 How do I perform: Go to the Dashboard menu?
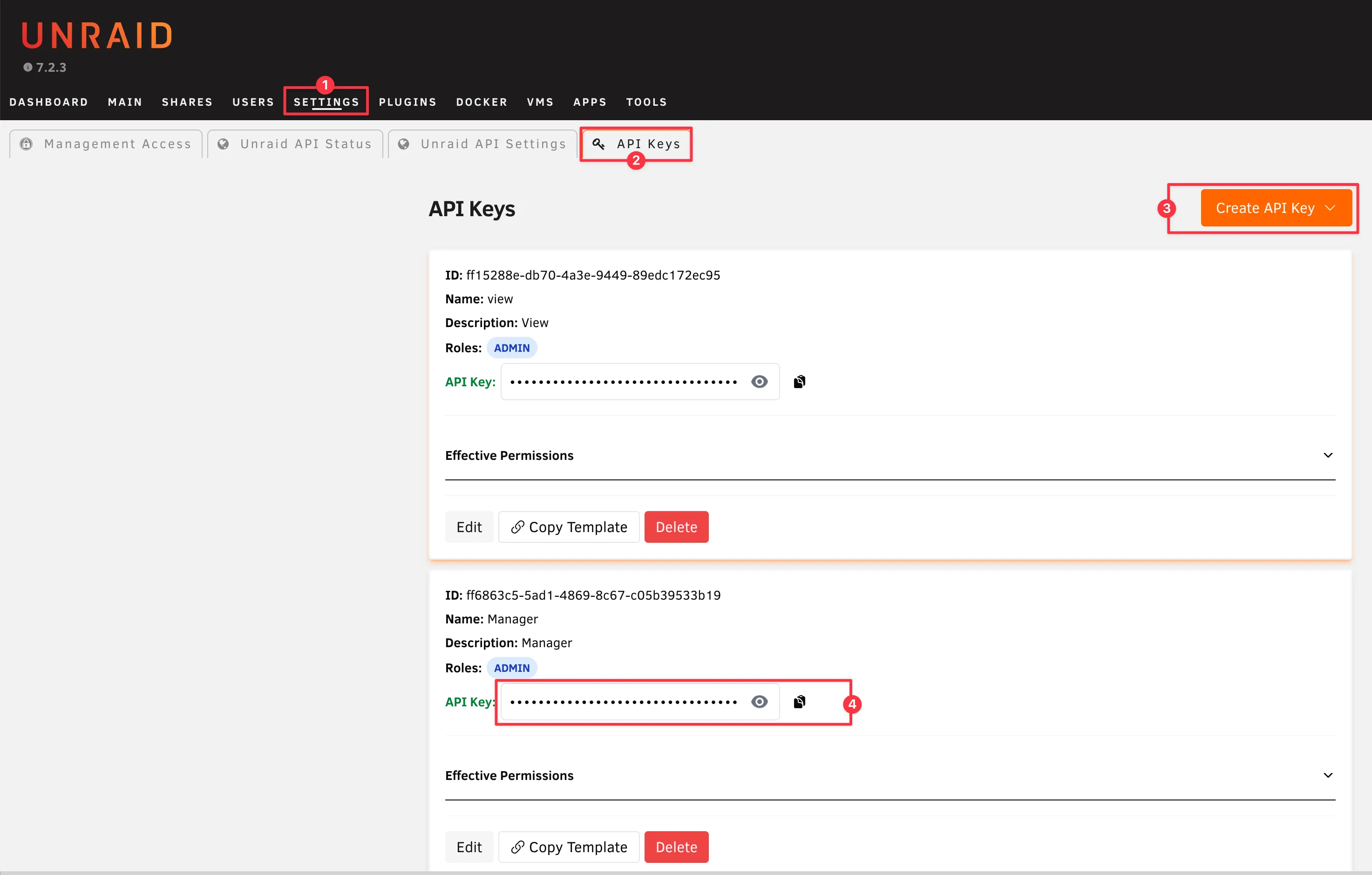[49, 102]
